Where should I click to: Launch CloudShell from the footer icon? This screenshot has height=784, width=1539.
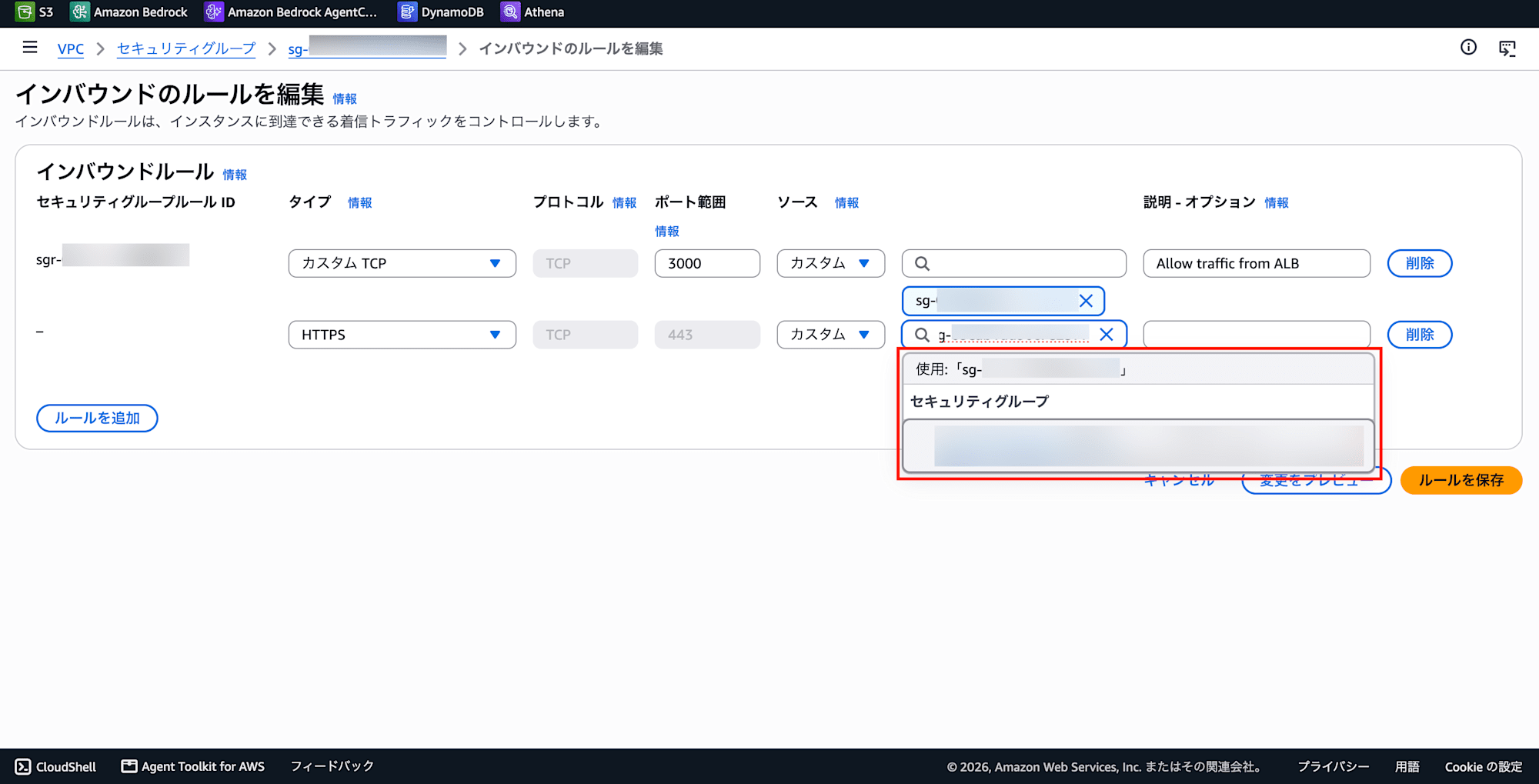tap(23, 766)
